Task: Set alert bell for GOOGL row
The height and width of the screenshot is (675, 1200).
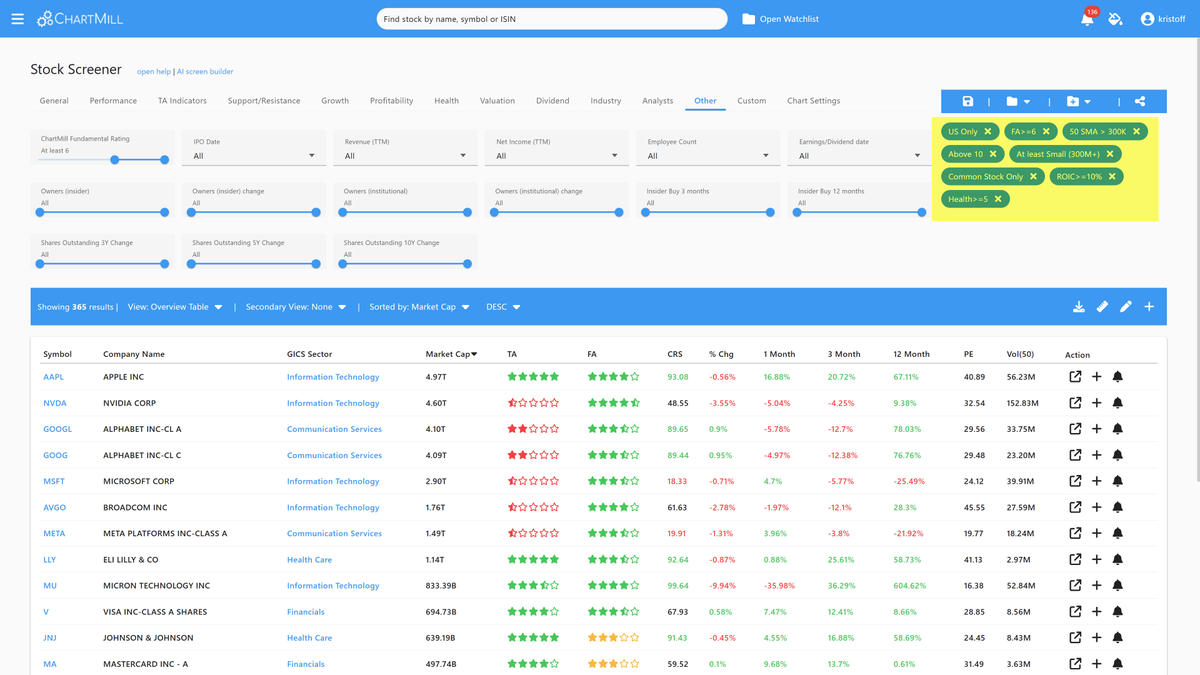Action: [x=1118, y=429]
